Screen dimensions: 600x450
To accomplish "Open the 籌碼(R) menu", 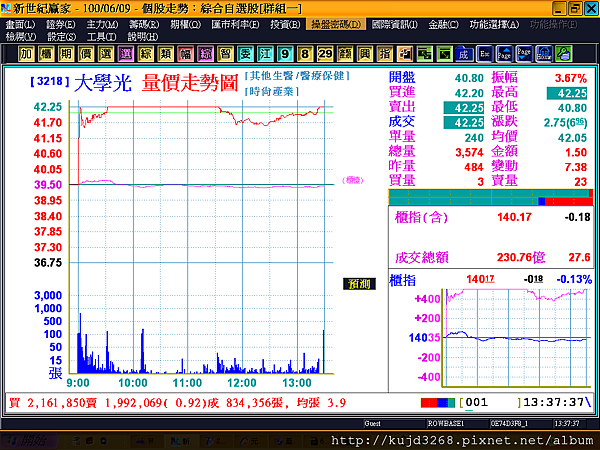I will 144,25.
